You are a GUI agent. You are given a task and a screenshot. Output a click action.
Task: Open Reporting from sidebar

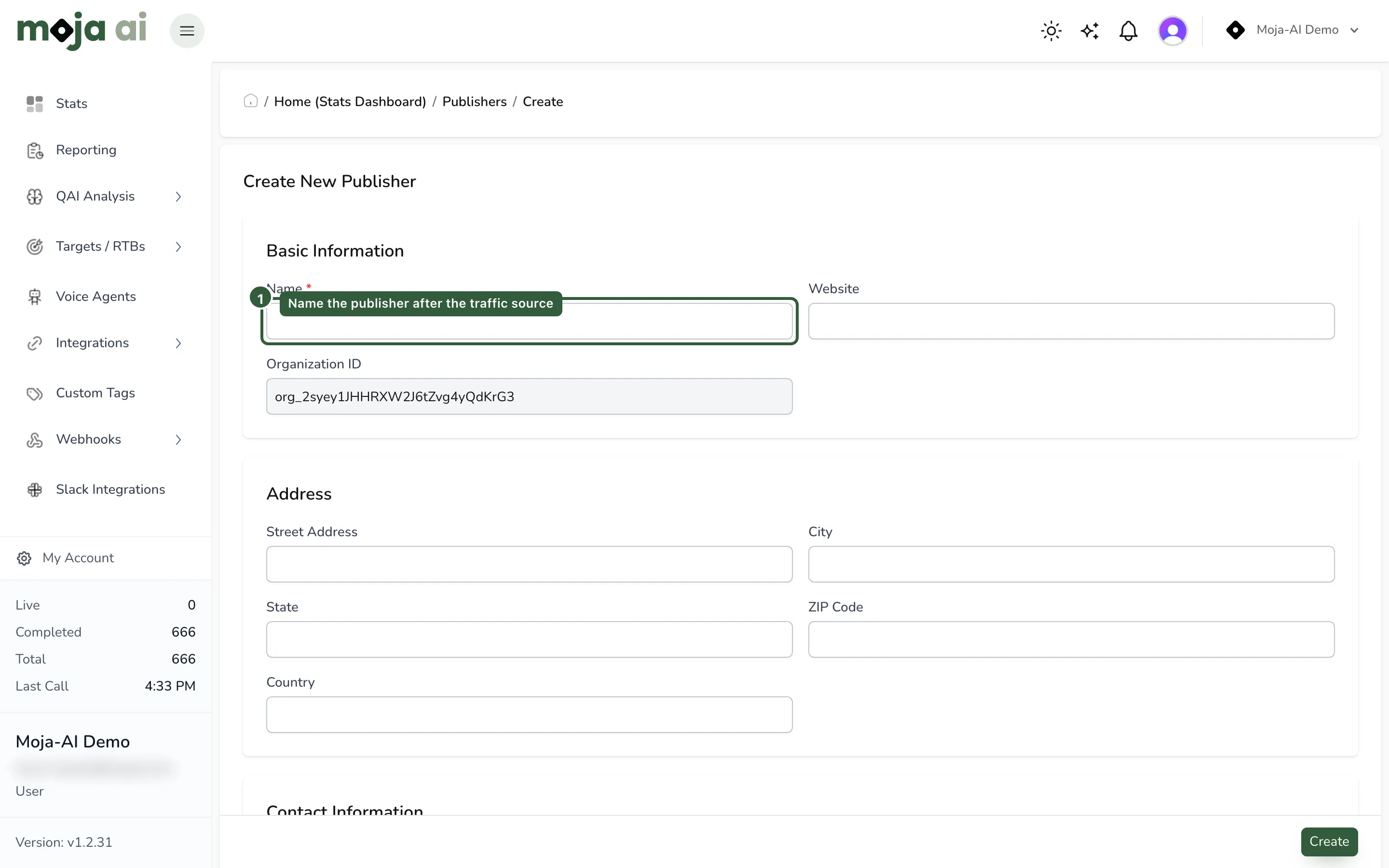point(86,150)
